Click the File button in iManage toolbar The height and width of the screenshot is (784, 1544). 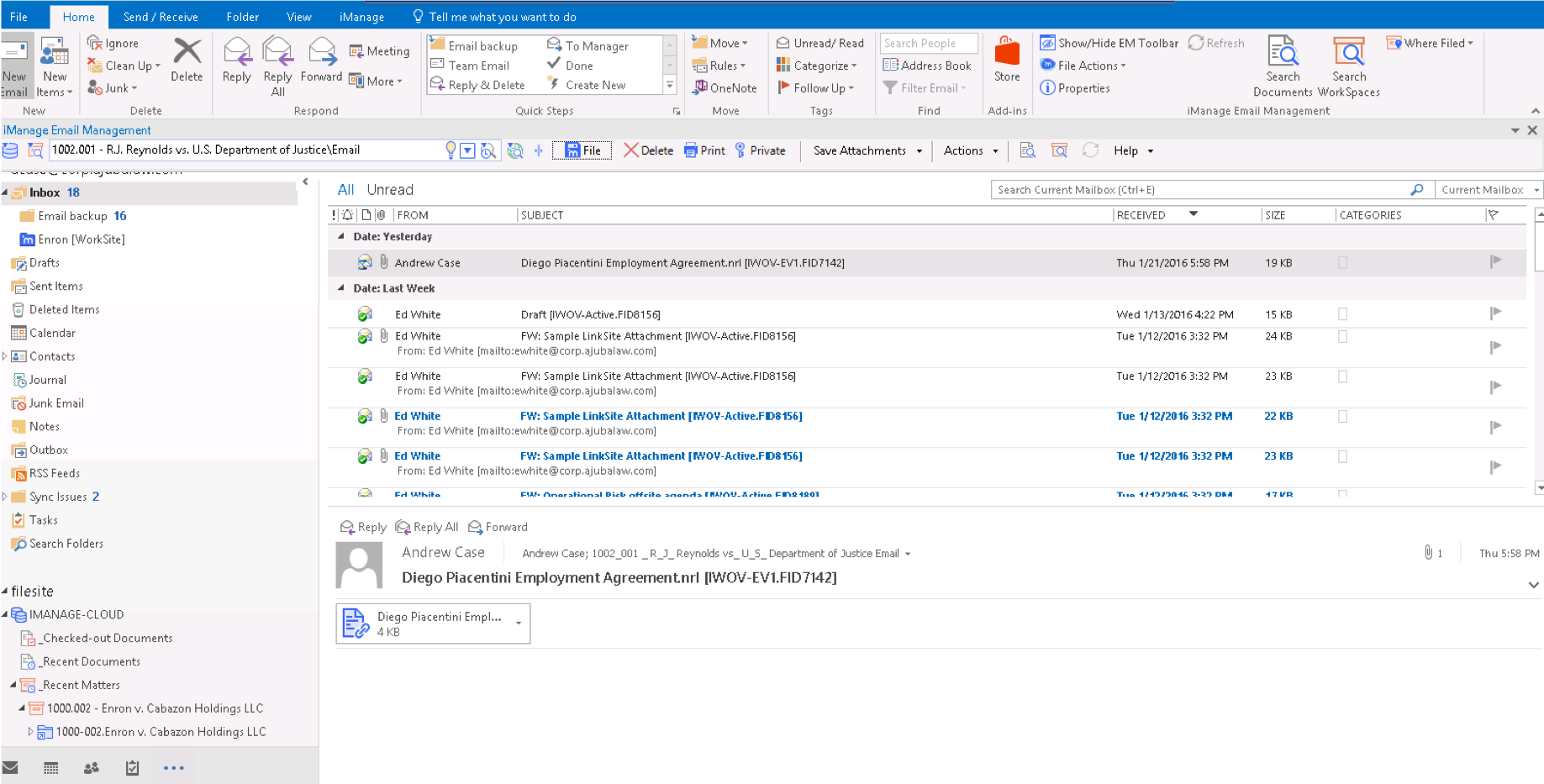tap(582, 150)
